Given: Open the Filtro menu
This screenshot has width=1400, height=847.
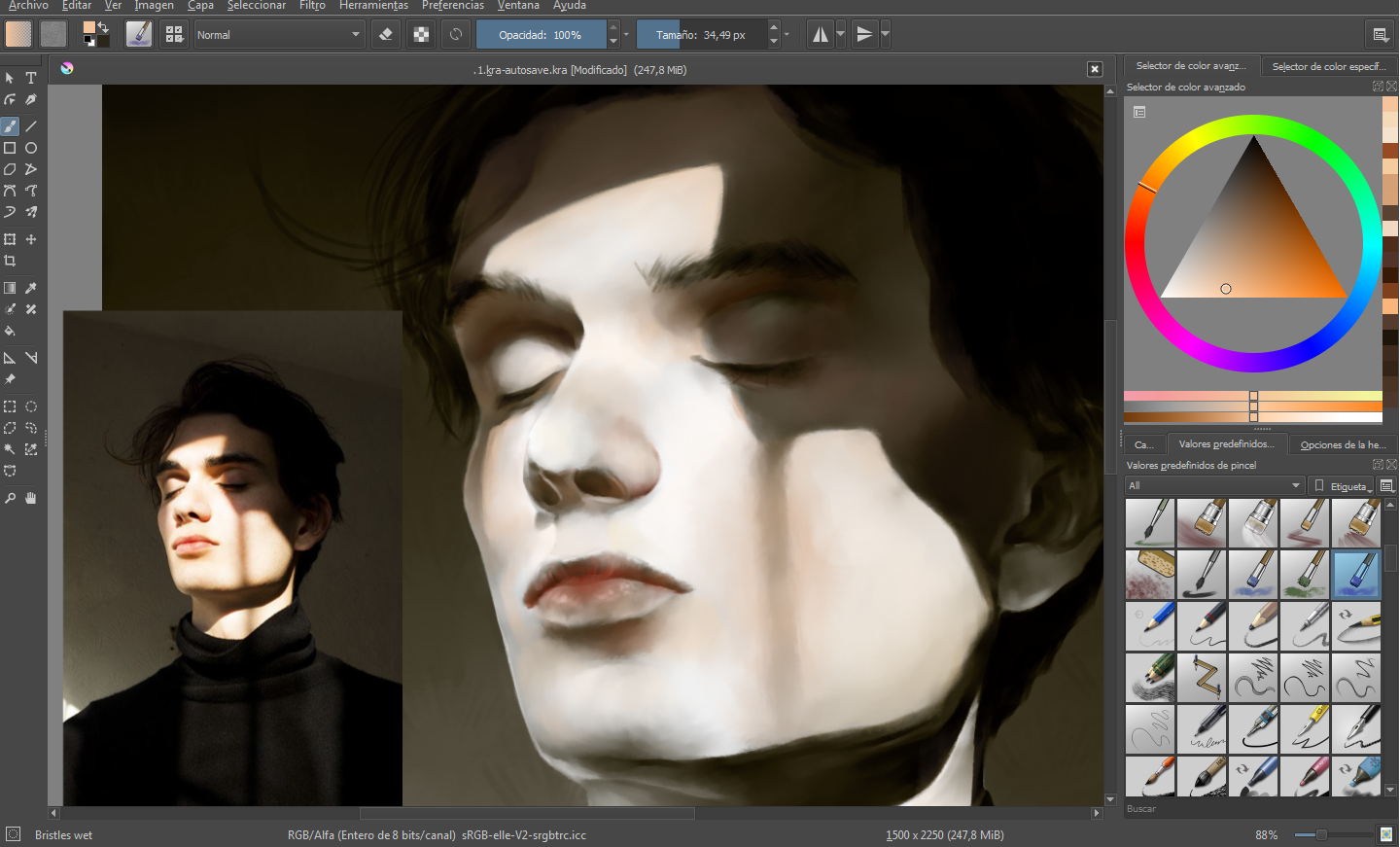Looking at the screenshot, I should pyautogui.click(x=312, y=6).
